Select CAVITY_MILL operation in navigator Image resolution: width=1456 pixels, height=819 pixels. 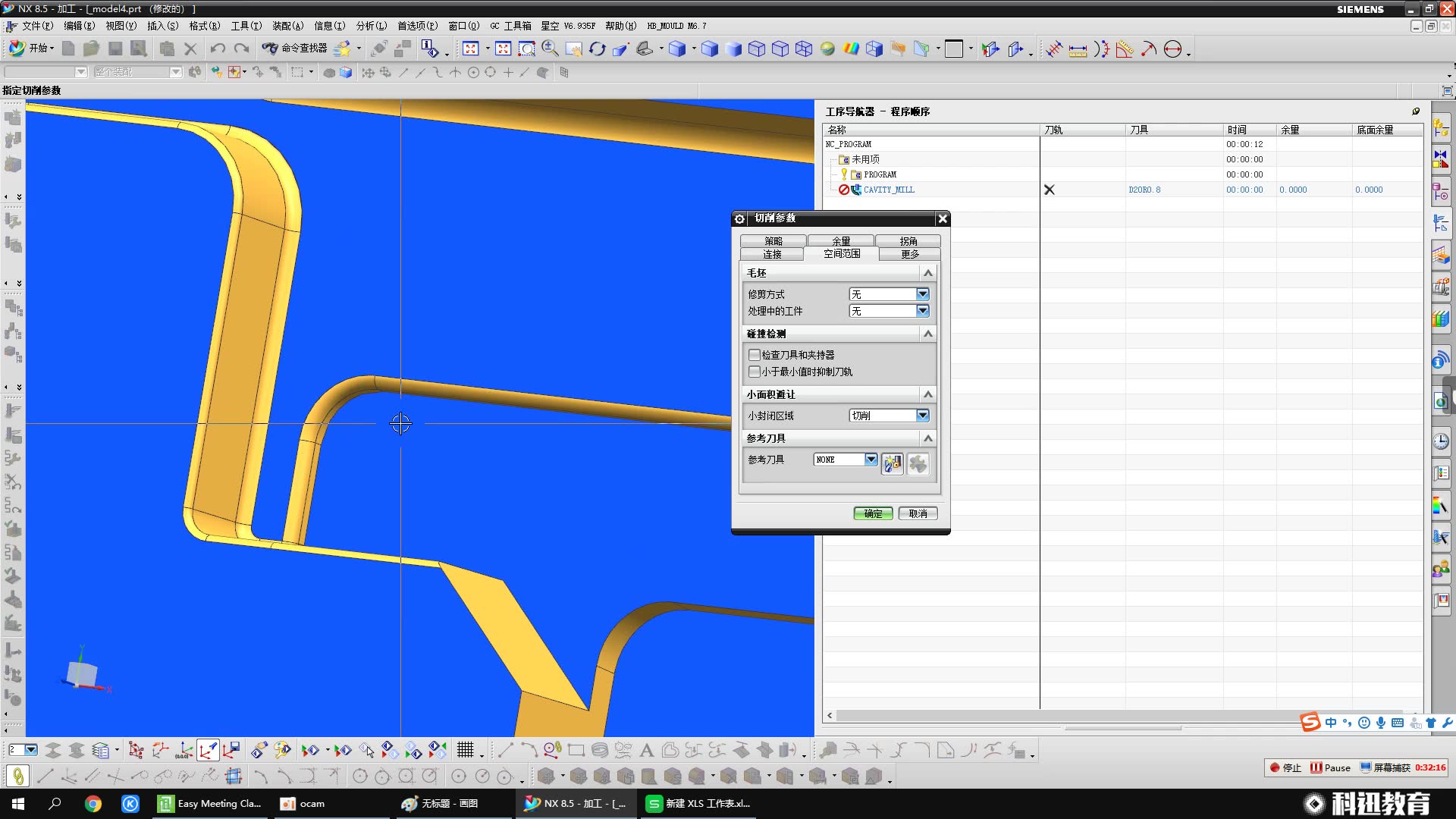888,190
